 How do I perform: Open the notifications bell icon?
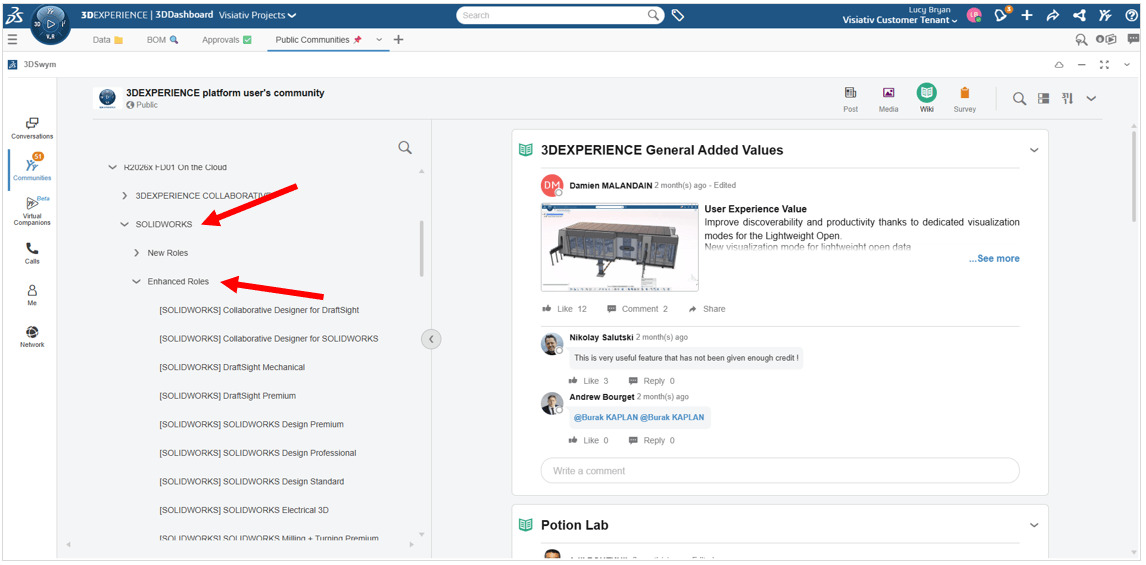[1000, 15]
